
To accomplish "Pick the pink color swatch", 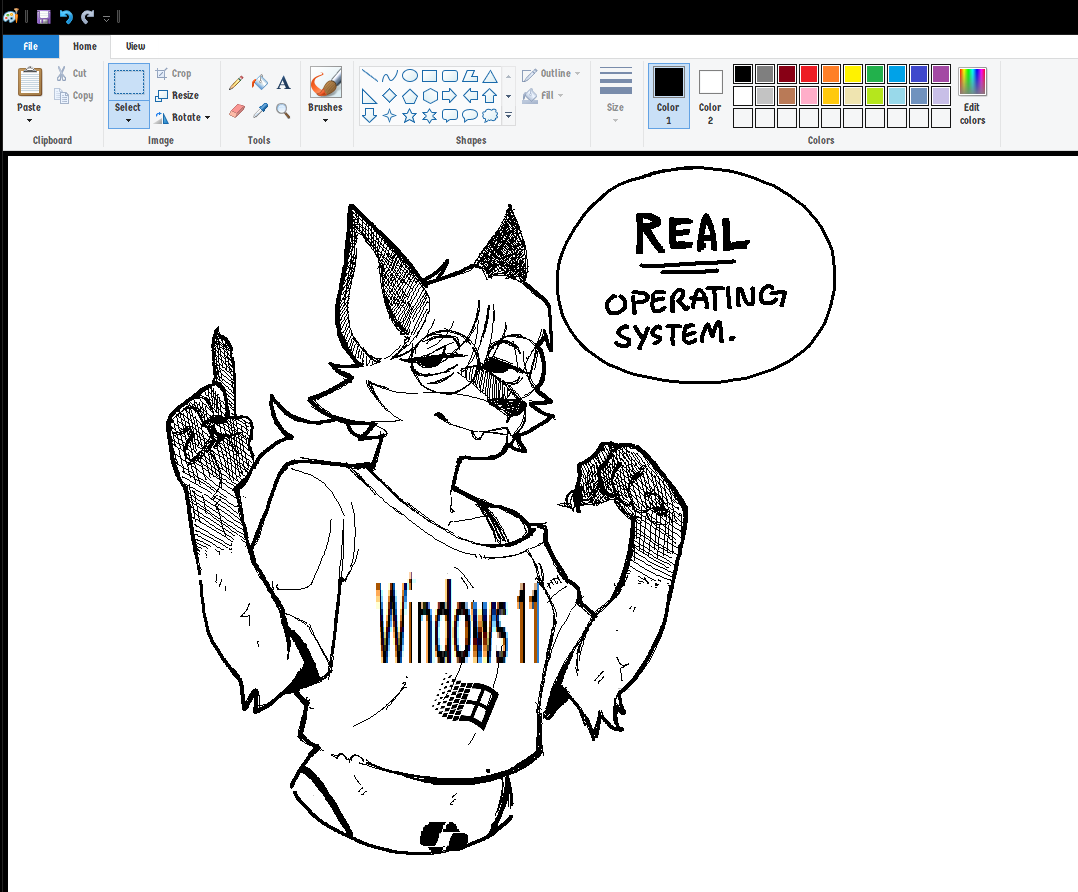I will [808, 96].
